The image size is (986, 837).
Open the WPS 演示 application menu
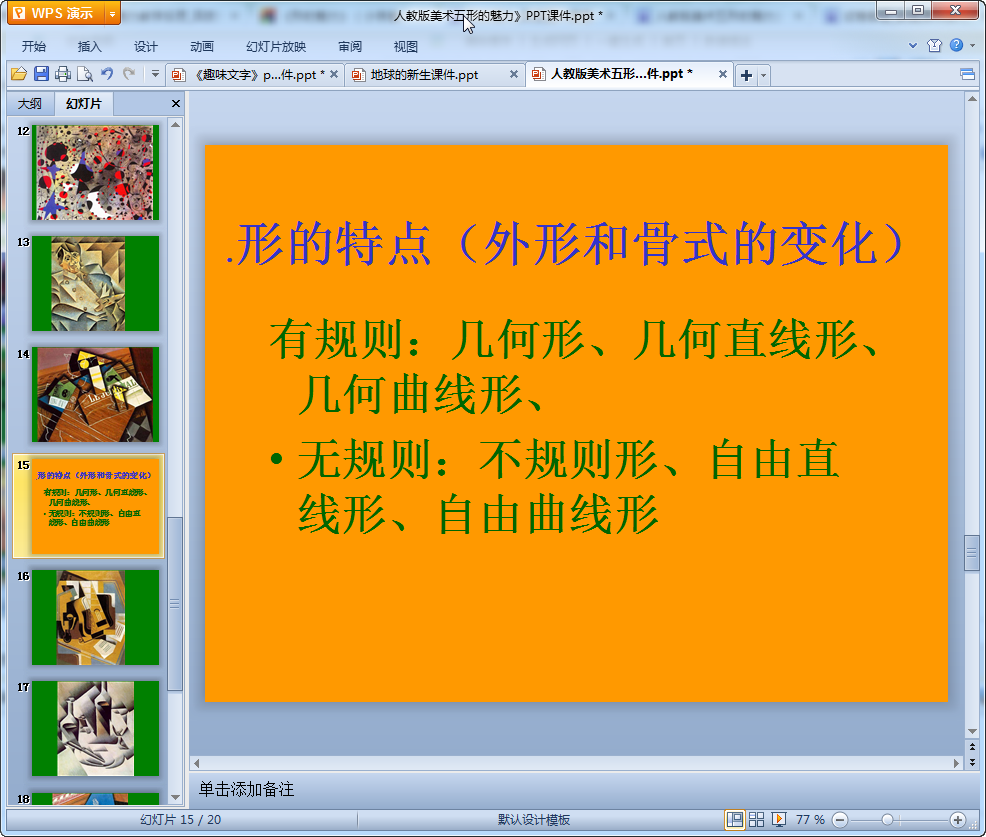[x=55, y=13]
